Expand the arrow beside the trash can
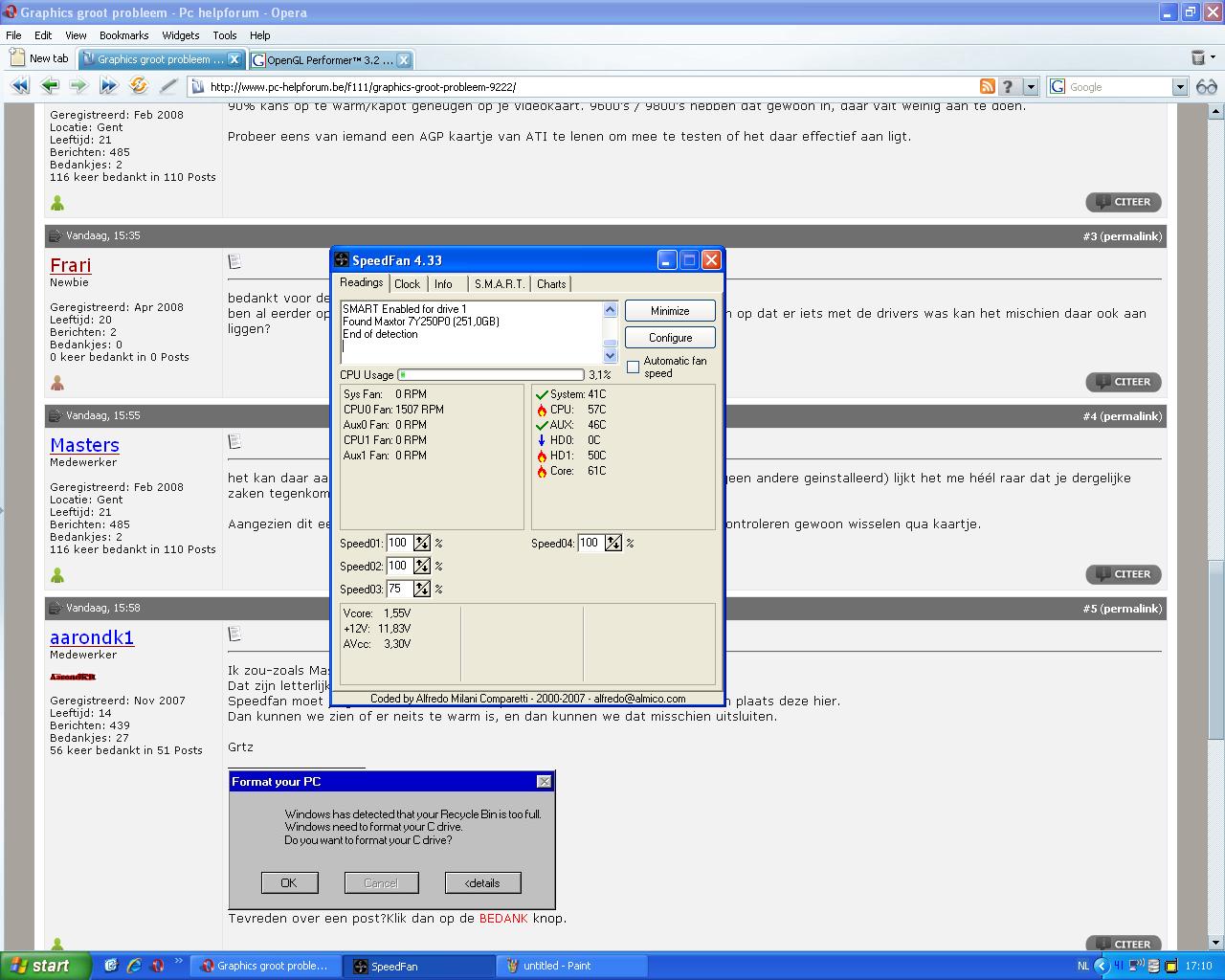Image resolution: width=1225 pixels, height=980 pixels. [x=1212, y=58]
